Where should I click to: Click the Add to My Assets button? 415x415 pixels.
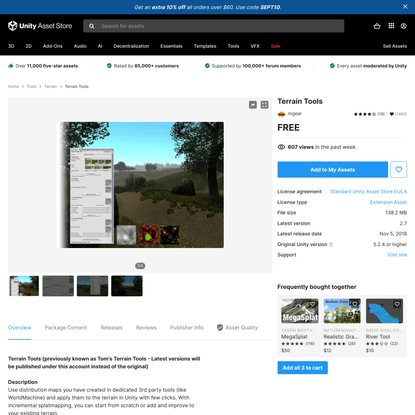[x=333, y=170]
